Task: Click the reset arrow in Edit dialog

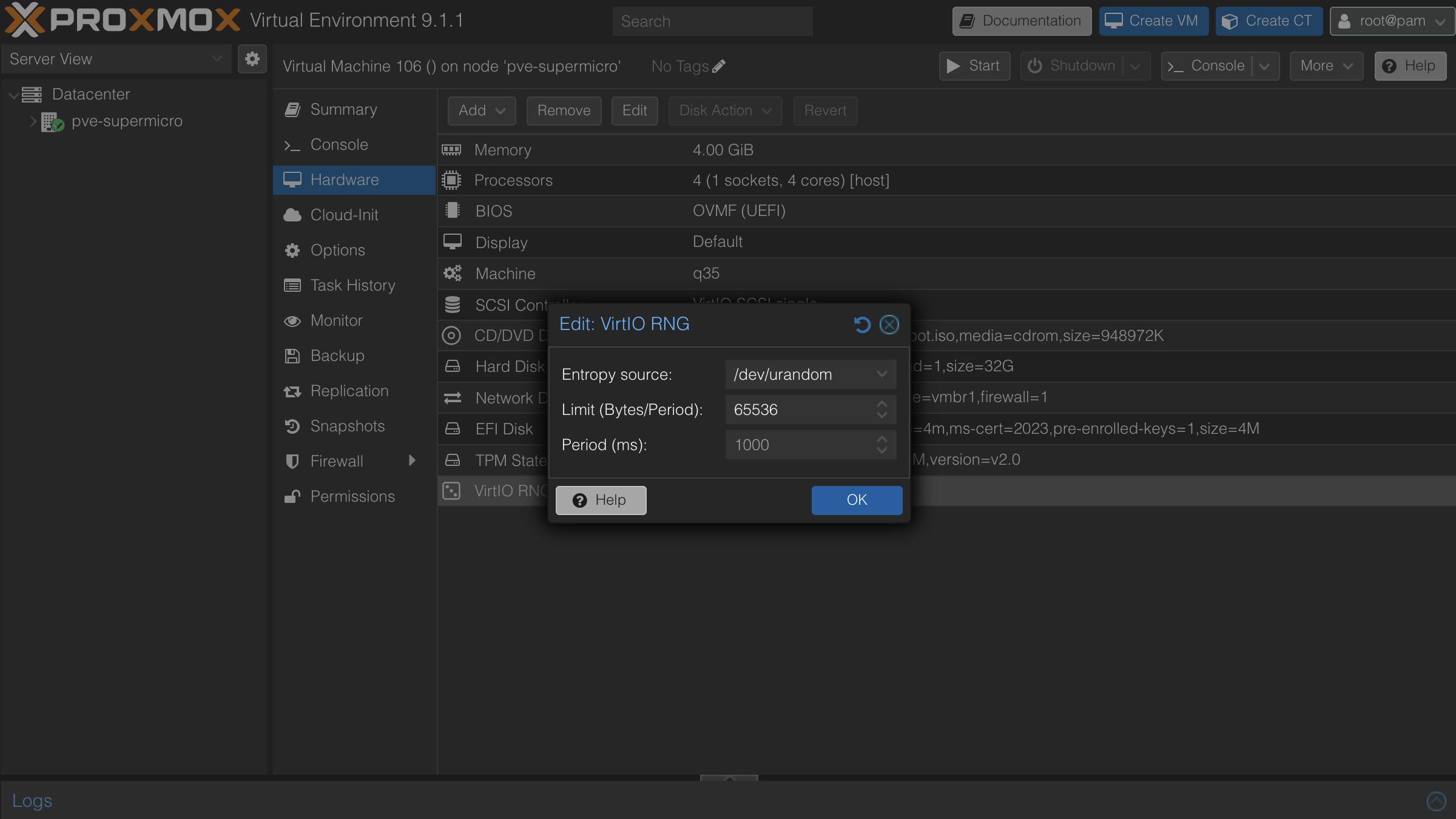Action: pyautogui.click(x=862, y=325)
